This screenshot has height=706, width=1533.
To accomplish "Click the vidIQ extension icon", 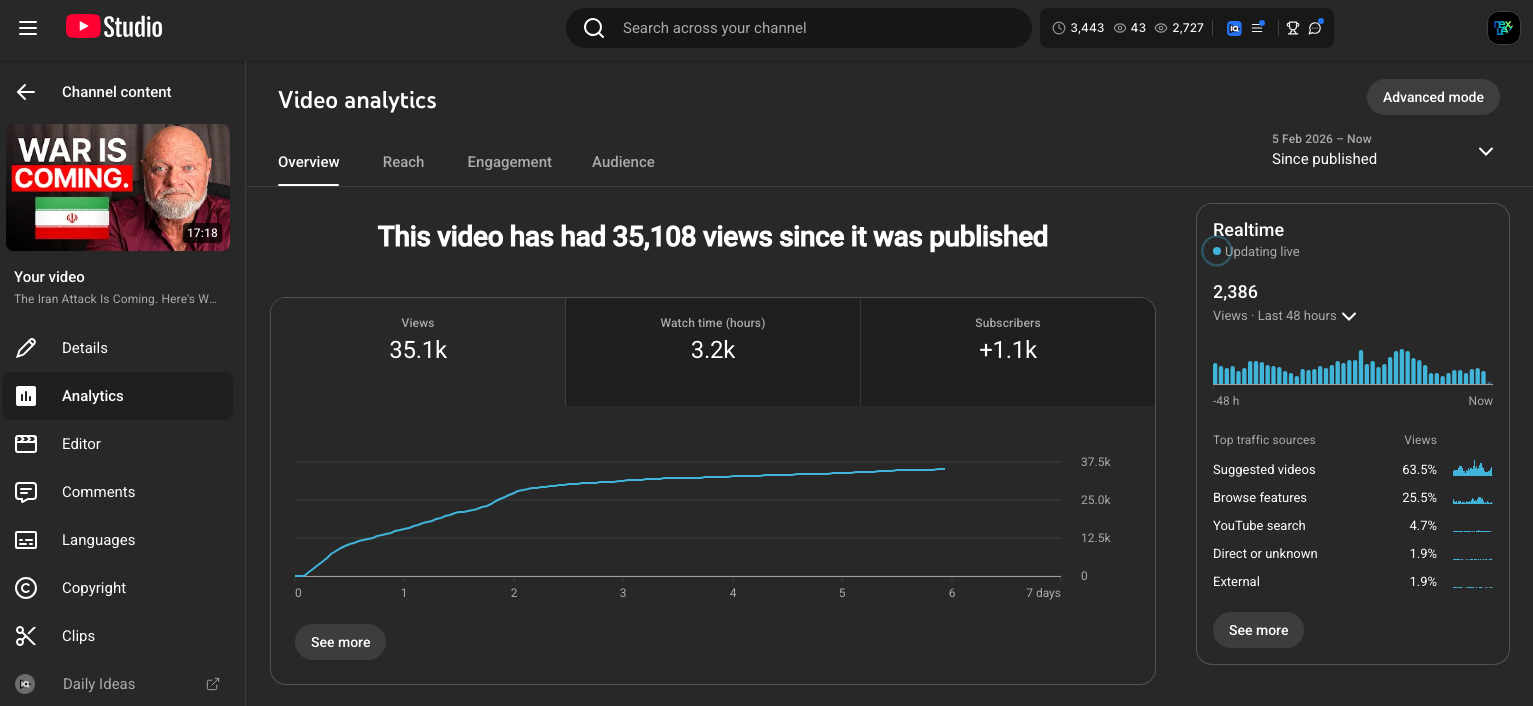I will (x=1233, y=27).
